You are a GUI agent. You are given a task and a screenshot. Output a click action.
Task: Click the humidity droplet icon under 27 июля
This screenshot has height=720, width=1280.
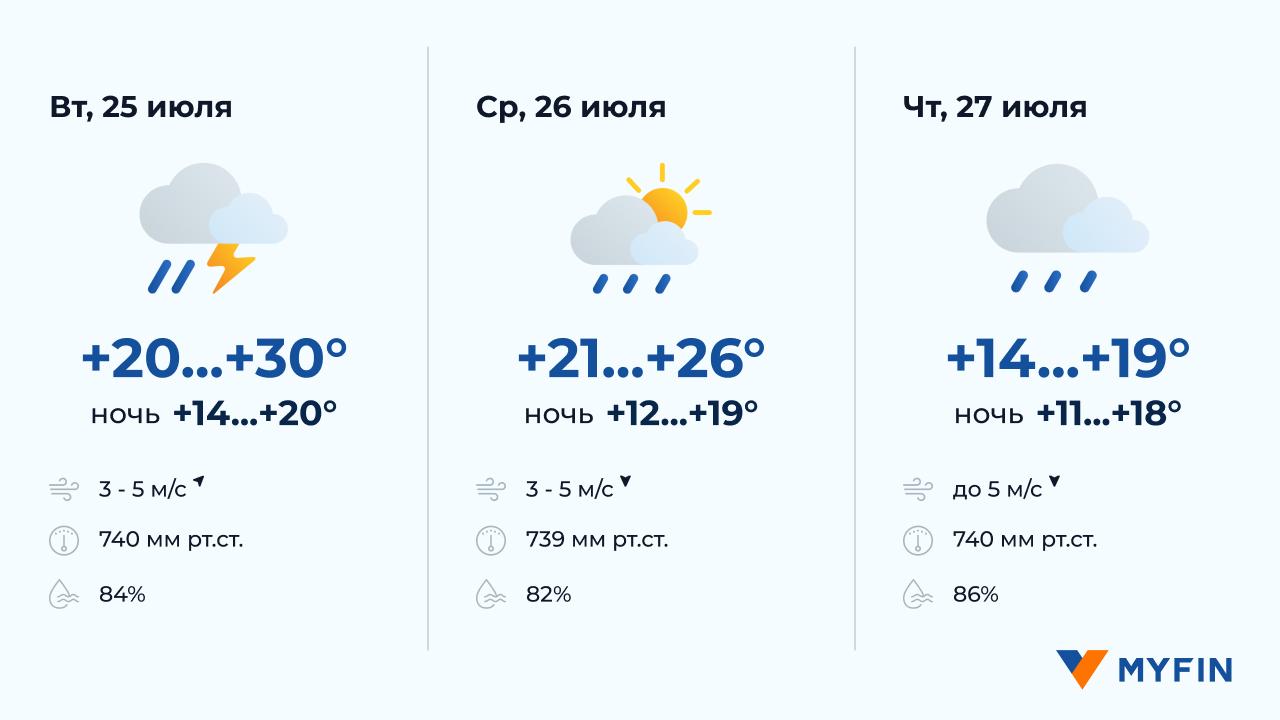[917, 595]
